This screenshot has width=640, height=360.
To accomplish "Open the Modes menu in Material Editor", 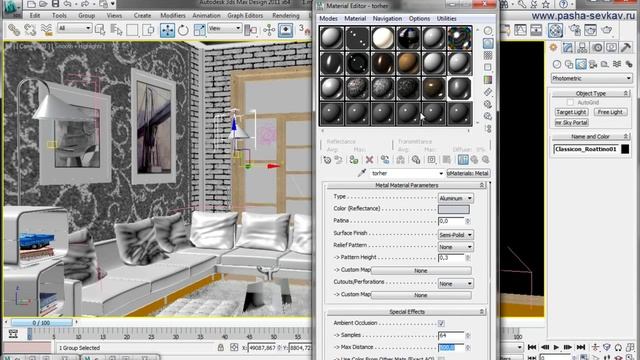I will (x=328, y=19).
